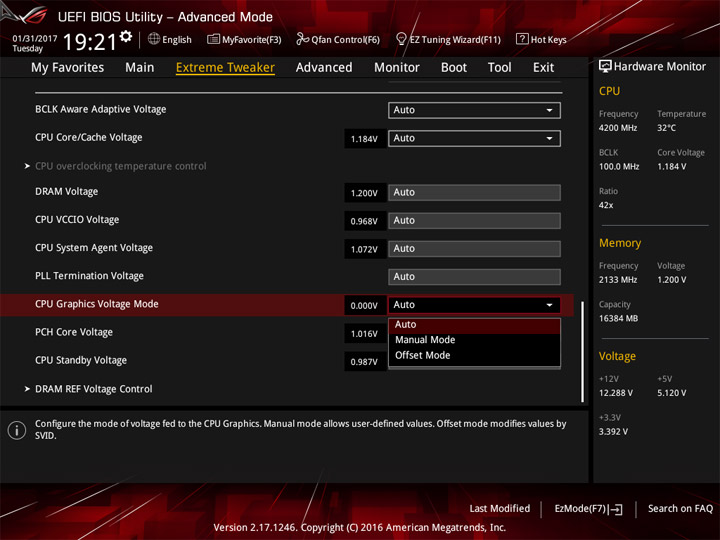
Task: Switch to the Main tab
Action: pyautogui.click(x=140, y=68)
